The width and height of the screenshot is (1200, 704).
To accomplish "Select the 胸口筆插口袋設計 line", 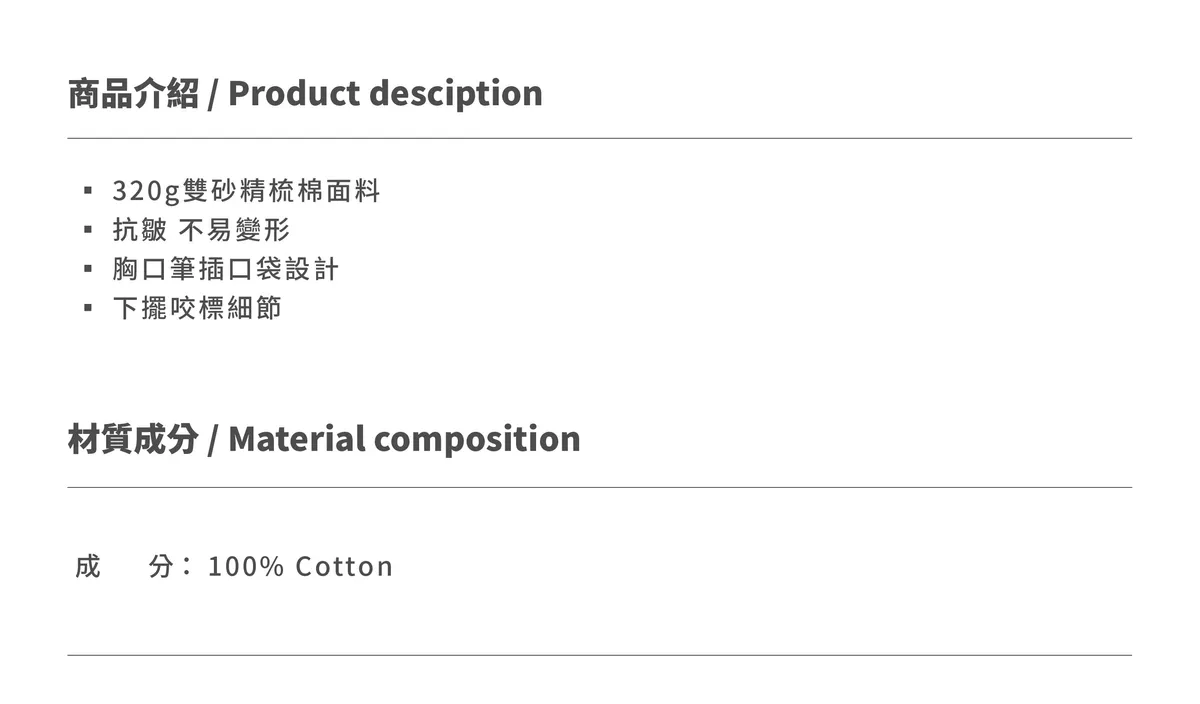I will click(225, 269).
